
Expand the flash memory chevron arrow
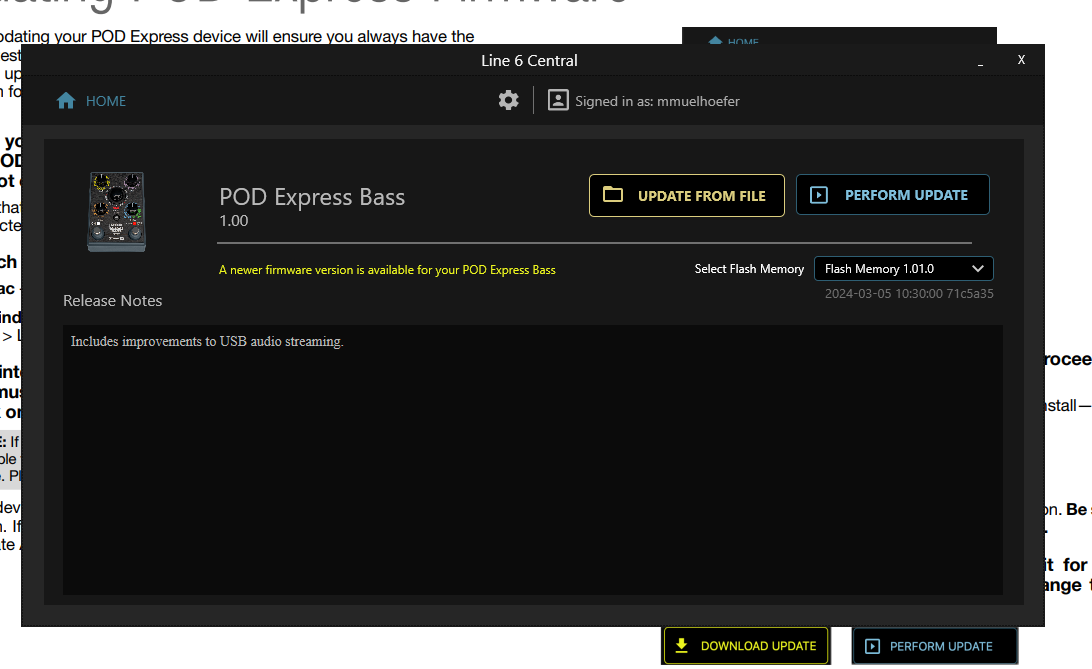click(x=978, y=269)
